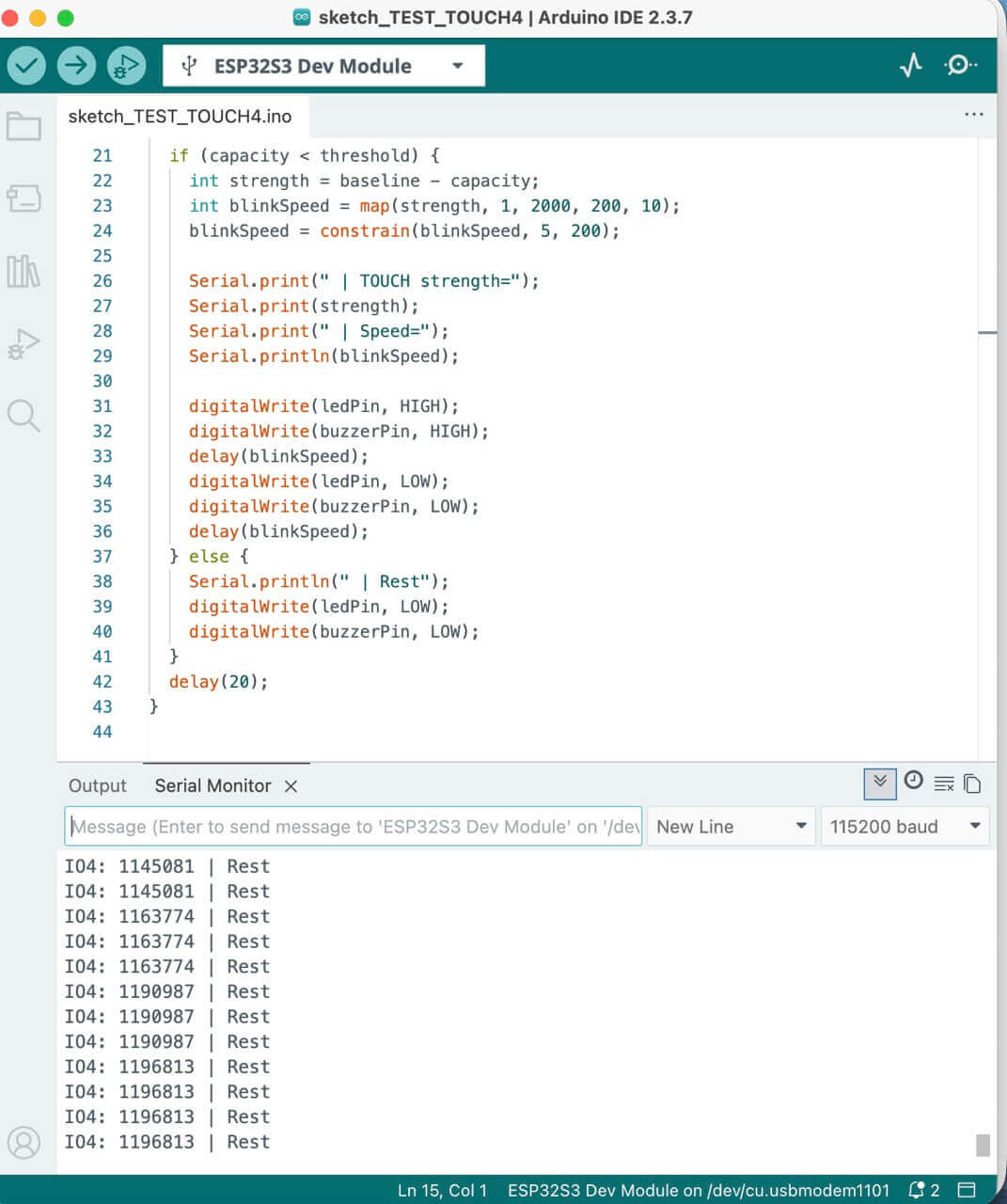Open the Serial Plotter waveform icon

tap(910, 65)
